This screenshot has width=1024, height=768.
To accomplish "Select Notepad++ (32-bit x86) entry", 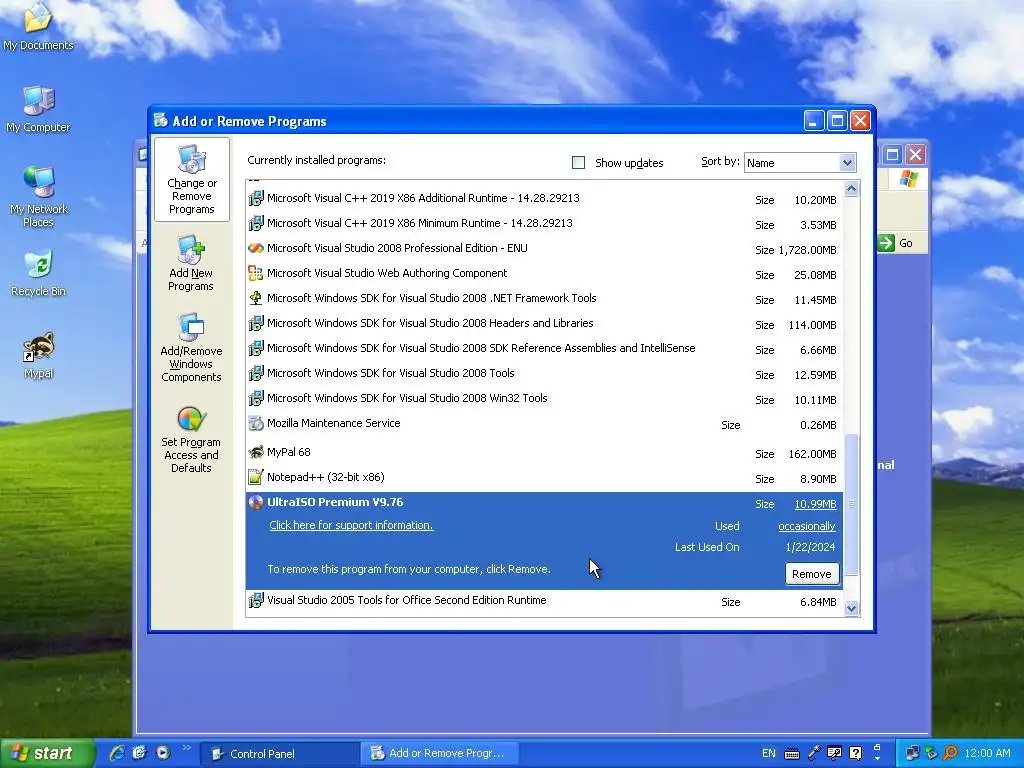I will 545,477.
